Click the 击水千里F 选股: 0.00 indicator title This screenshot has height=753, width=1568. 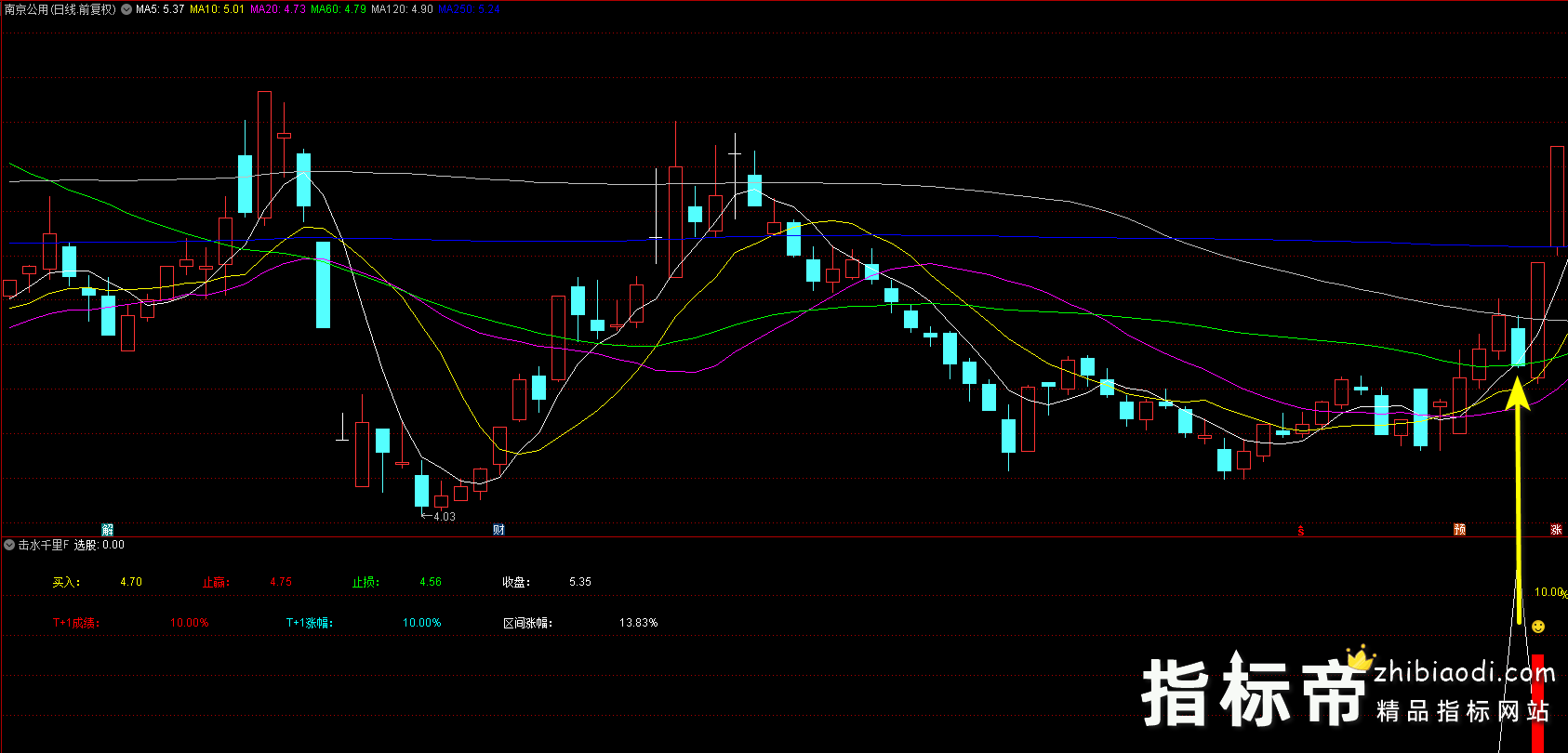click(72, 545)
